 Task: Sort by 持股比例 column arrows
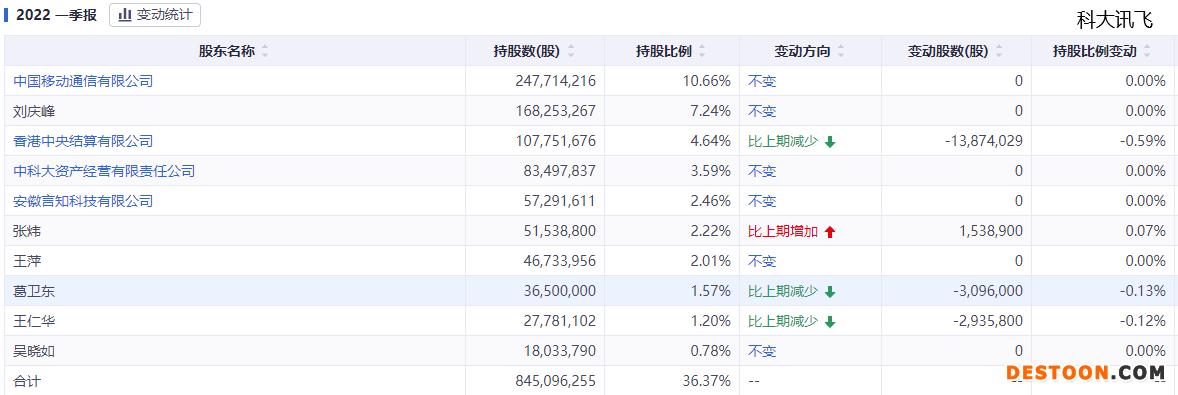pyautogui.click(x=702, y=52)
